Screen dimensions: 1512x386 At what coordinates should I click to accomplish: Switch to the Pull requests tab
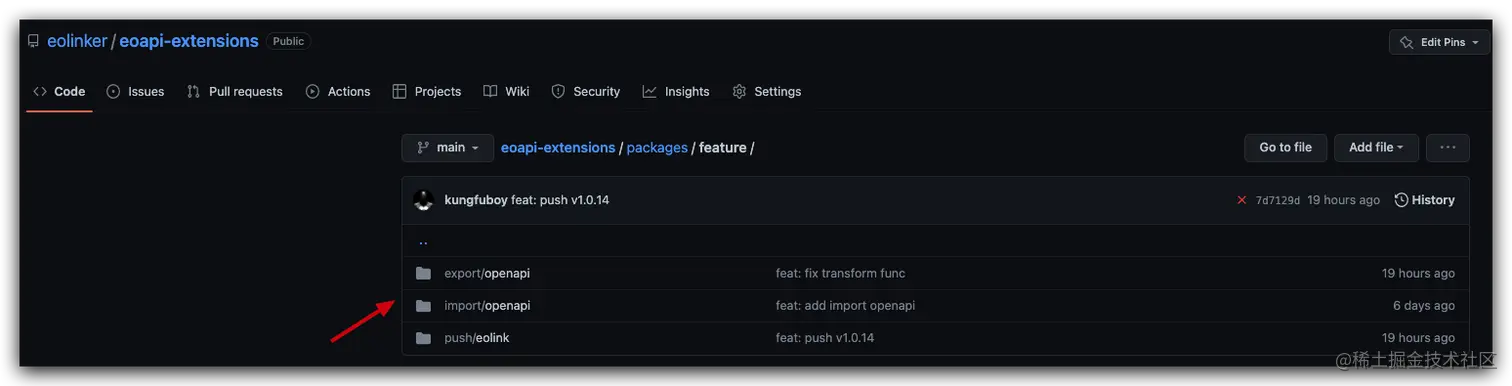coord(235,91)
